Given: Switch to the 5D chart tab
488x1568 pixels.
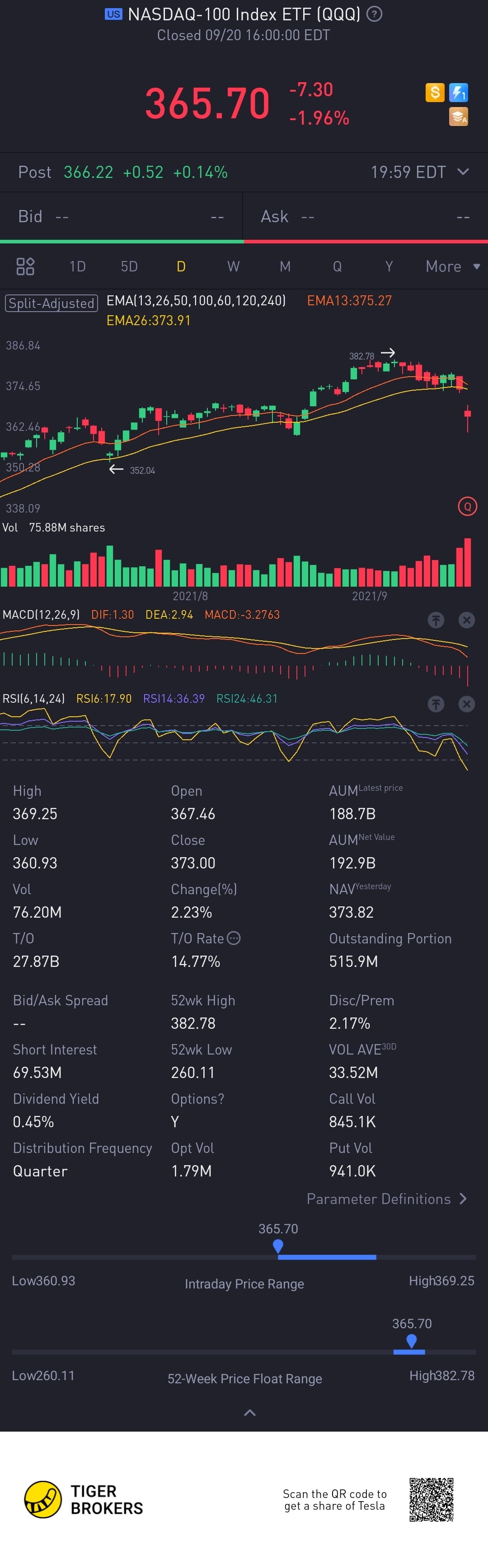Looking at the screenshot, I should (x=129, y=266).
